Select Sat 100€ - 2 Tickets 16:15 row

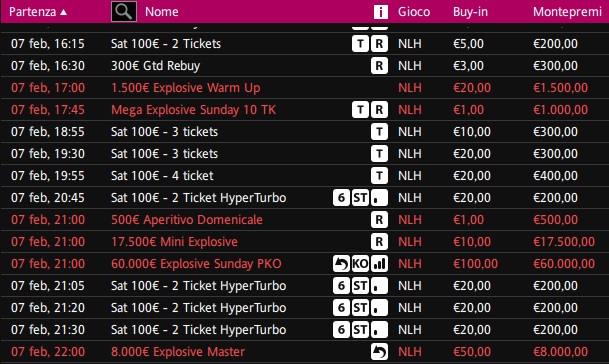[x=304, y=44]
